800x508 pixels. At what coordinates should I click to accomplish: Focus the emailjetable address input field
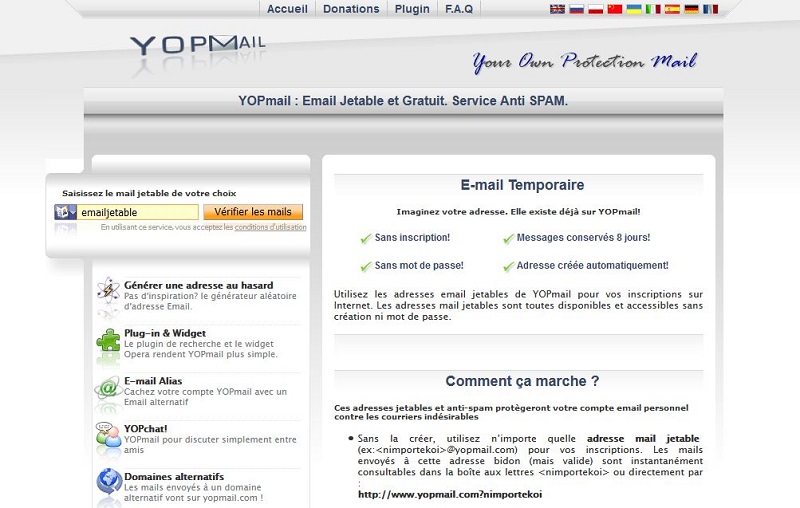point(137,212)
